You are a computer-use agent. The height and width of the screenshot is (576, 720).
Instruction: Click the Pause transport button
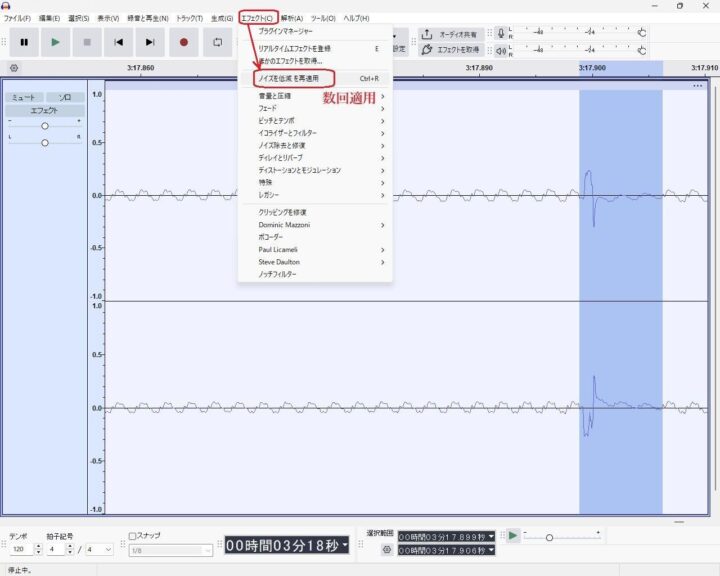click(x=24, y=42)
